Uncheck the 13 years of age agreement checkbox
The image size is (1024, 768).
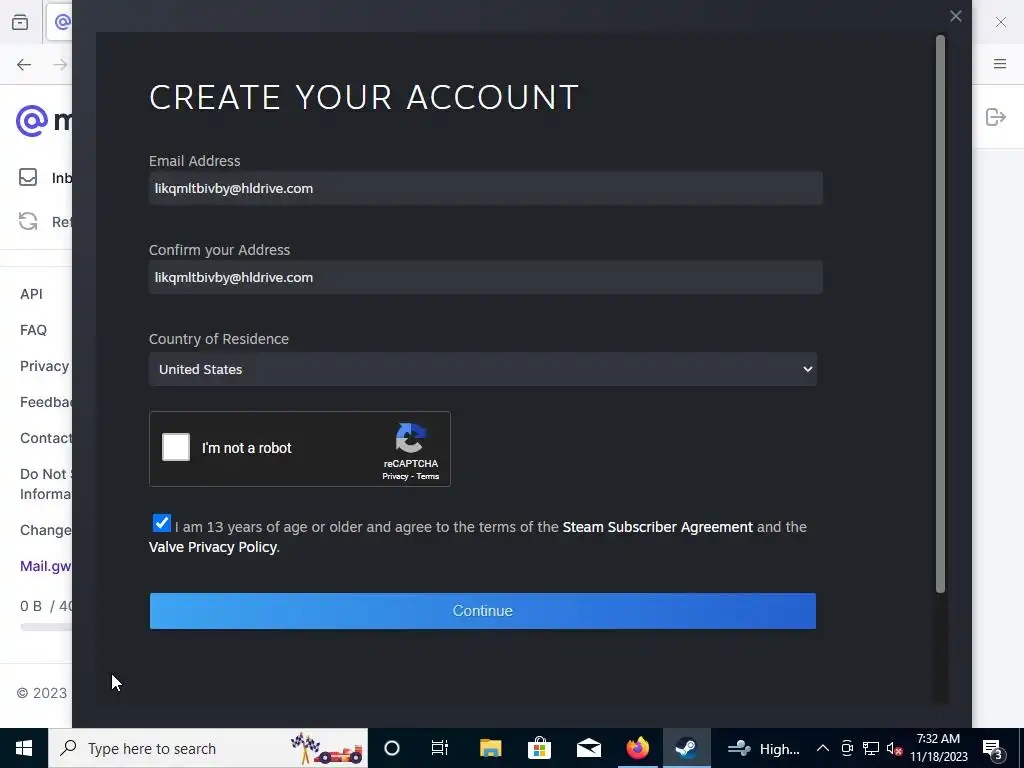[x=161, y=523]
